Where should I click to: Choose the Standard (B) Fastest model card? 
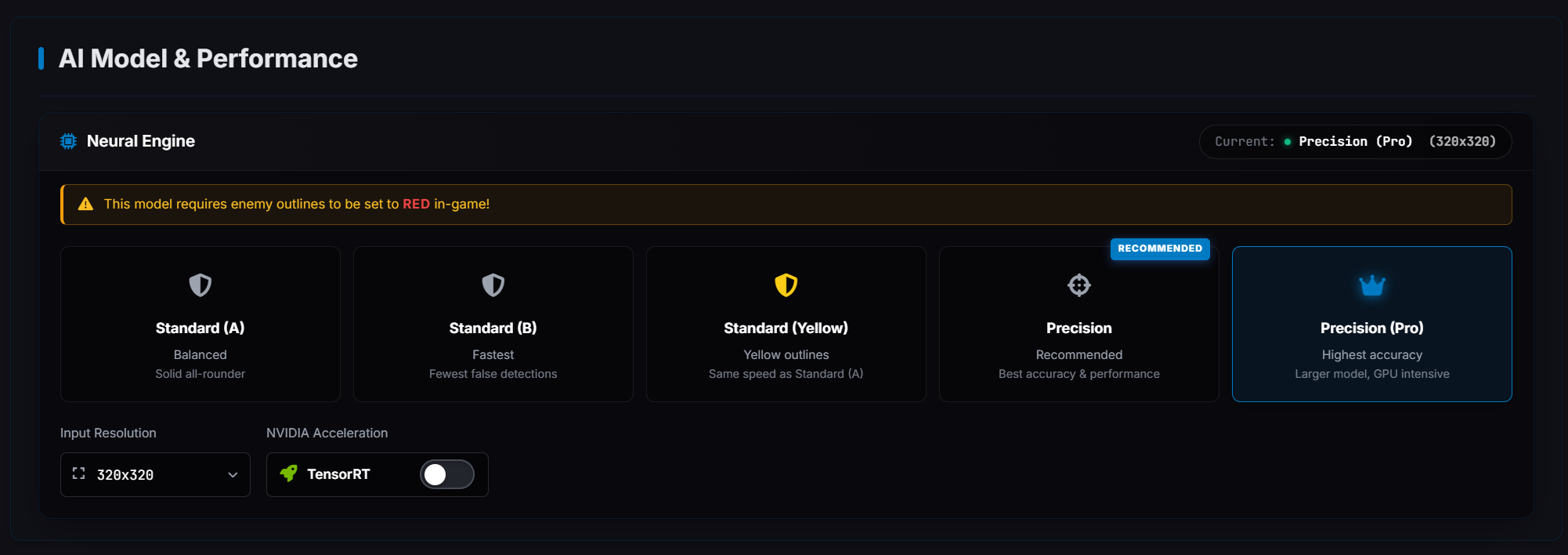[x=493, y=325]
